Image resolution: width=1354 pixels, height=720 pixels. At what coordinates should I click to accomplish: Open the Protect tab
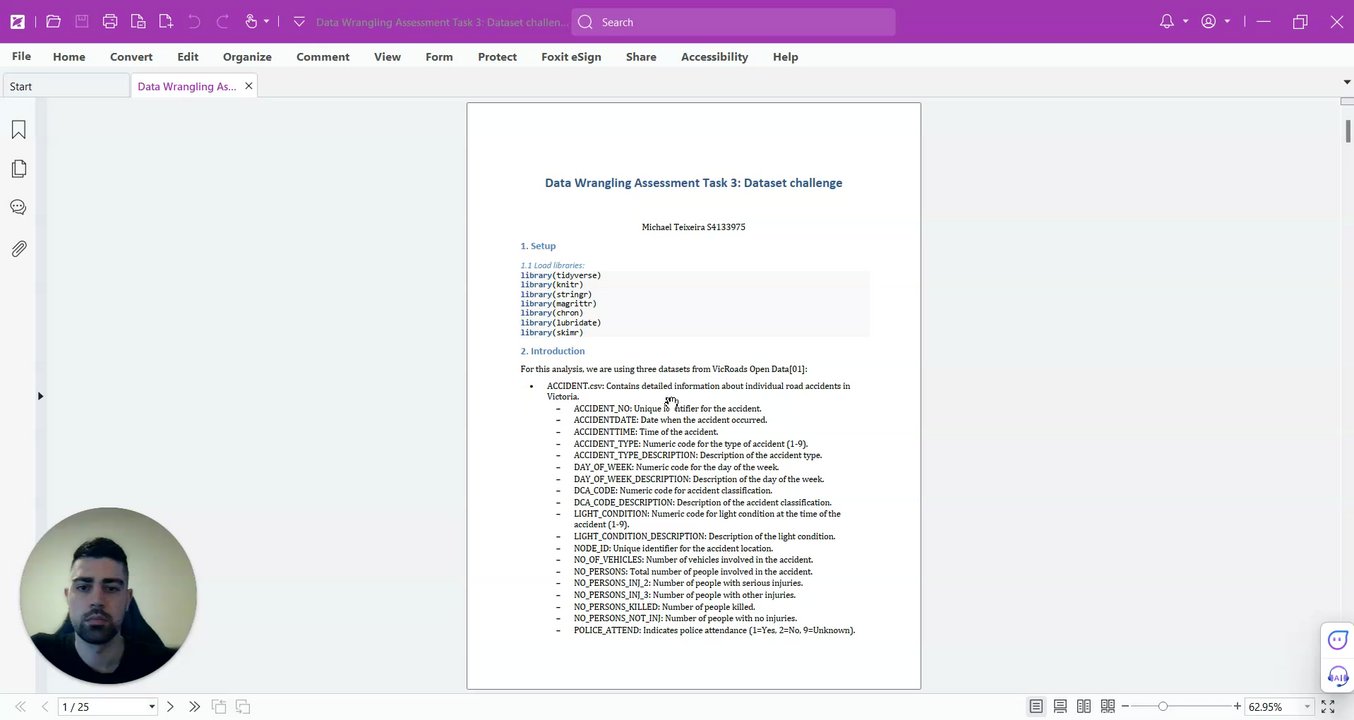[497, 57]
